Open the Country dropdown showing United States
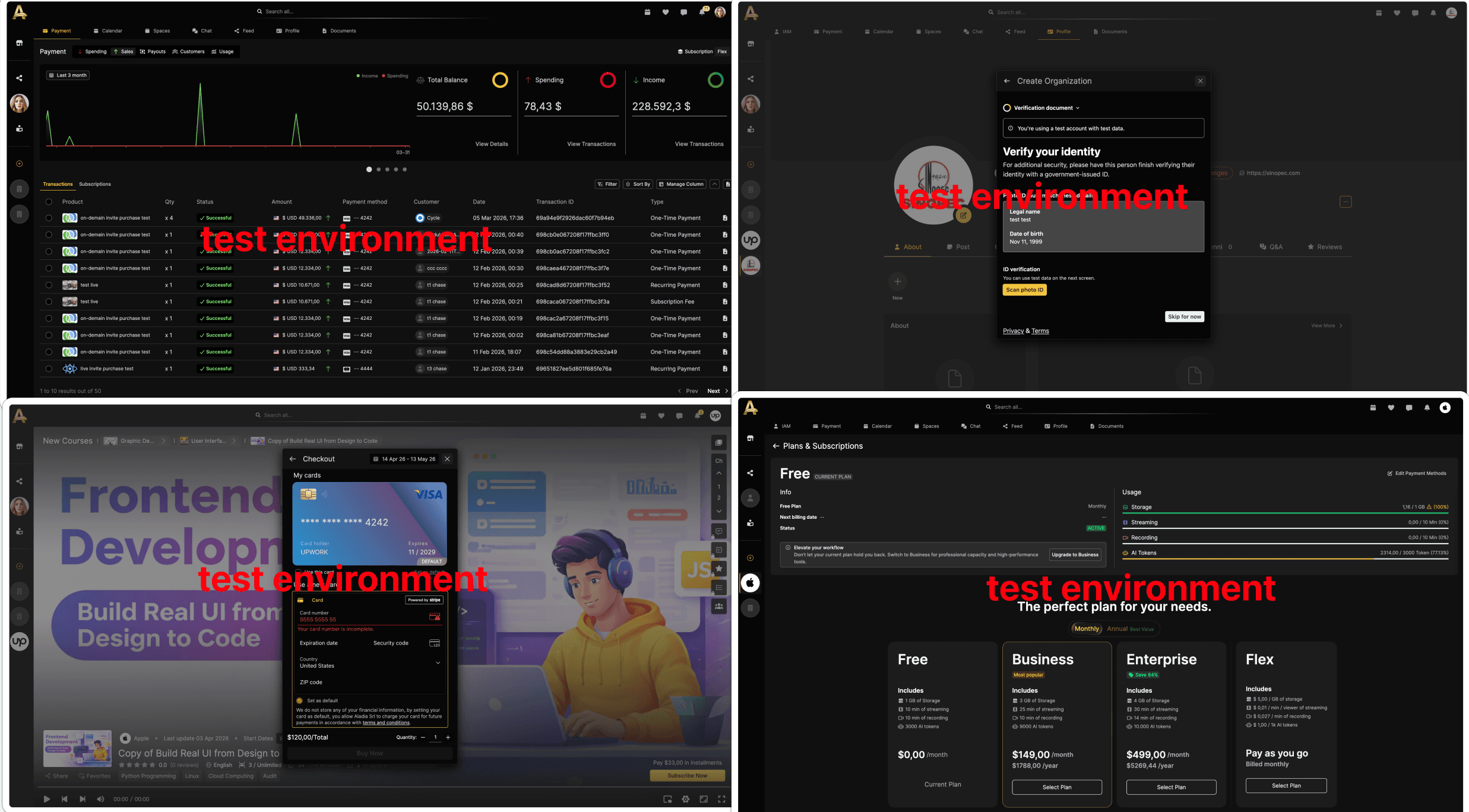This screenshot has height=812, width=1469. coord(369,662)
